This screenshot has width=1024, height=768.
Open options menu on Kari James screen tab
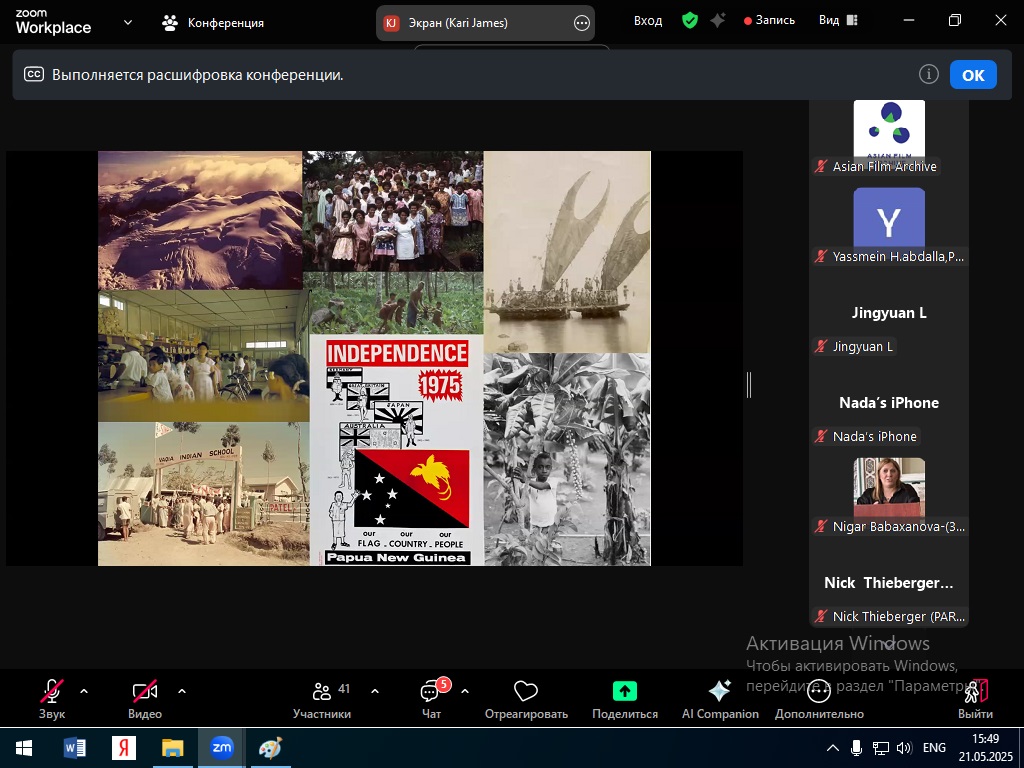click(581, 24)
